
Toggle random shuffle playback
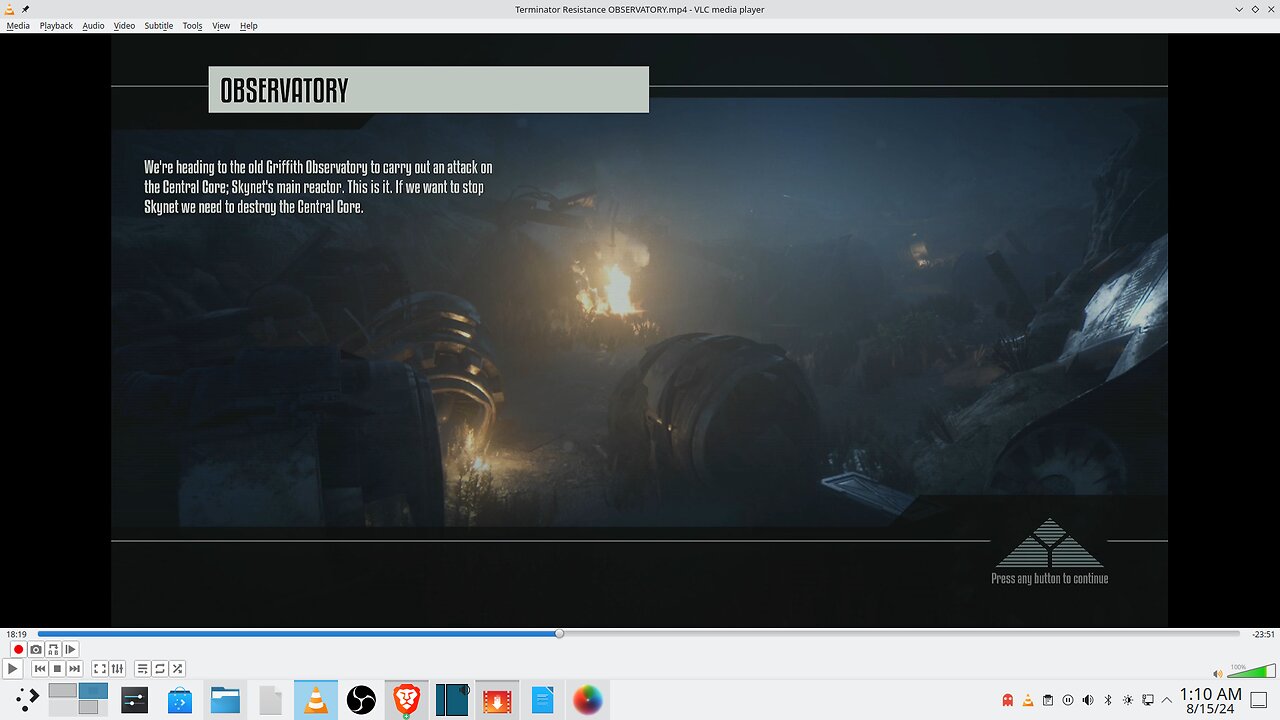tap(177, 668)
